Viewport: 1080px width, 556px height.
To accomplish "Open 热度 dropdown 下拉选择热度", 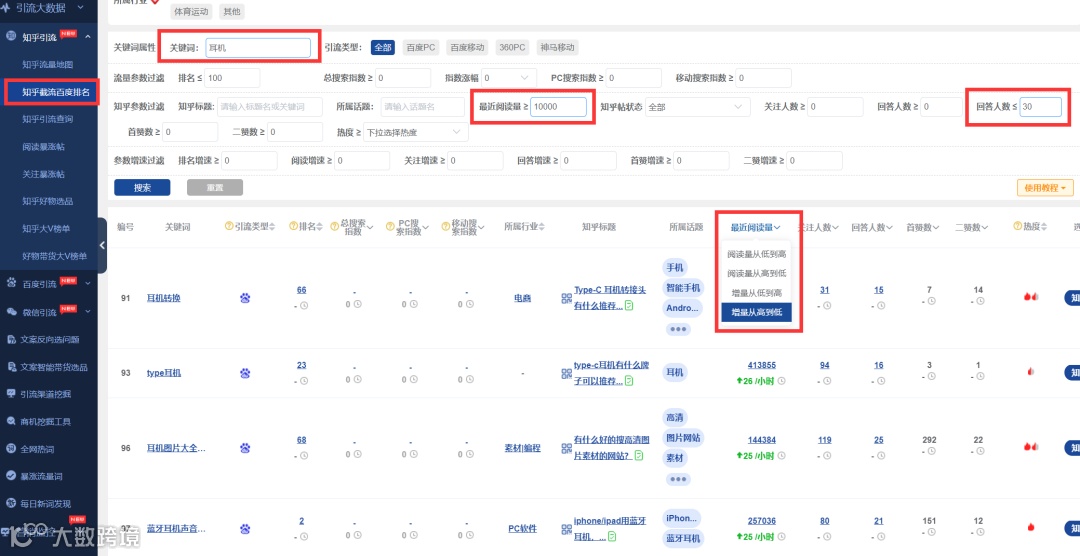I will tap(415, 132).
